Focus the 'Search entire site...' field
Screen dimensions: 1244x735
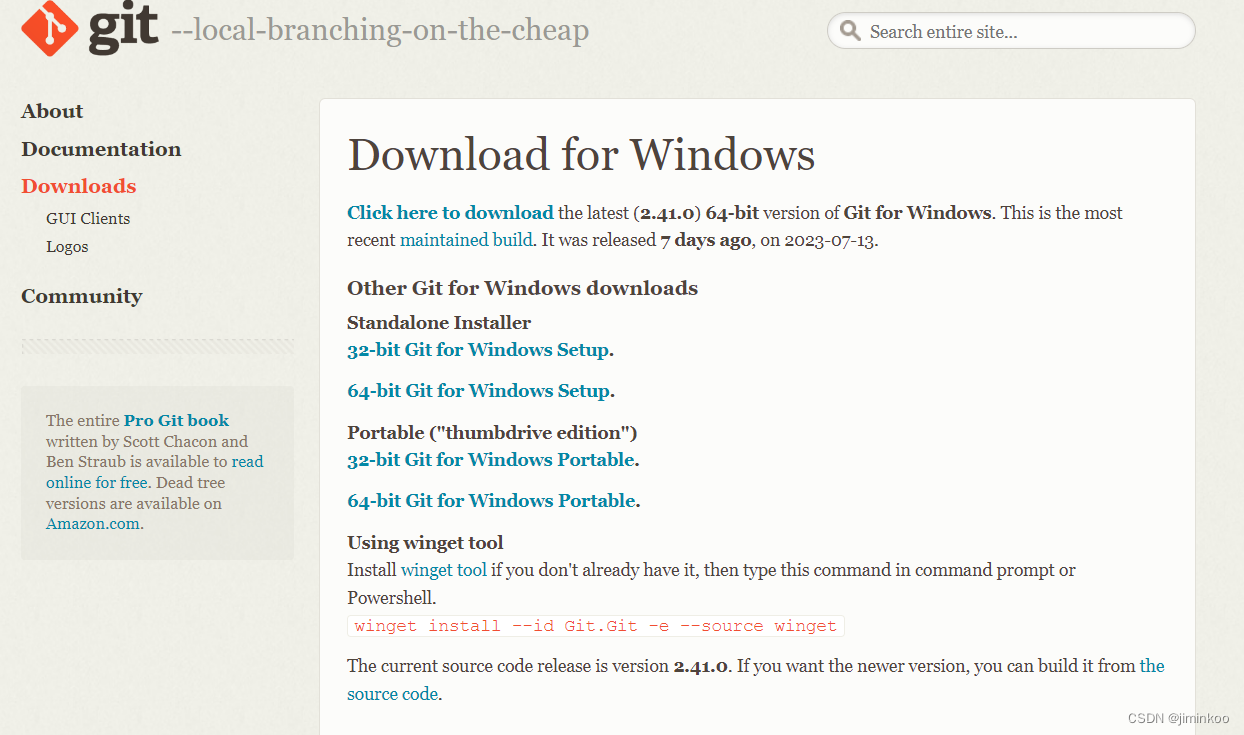[1011, 31]
